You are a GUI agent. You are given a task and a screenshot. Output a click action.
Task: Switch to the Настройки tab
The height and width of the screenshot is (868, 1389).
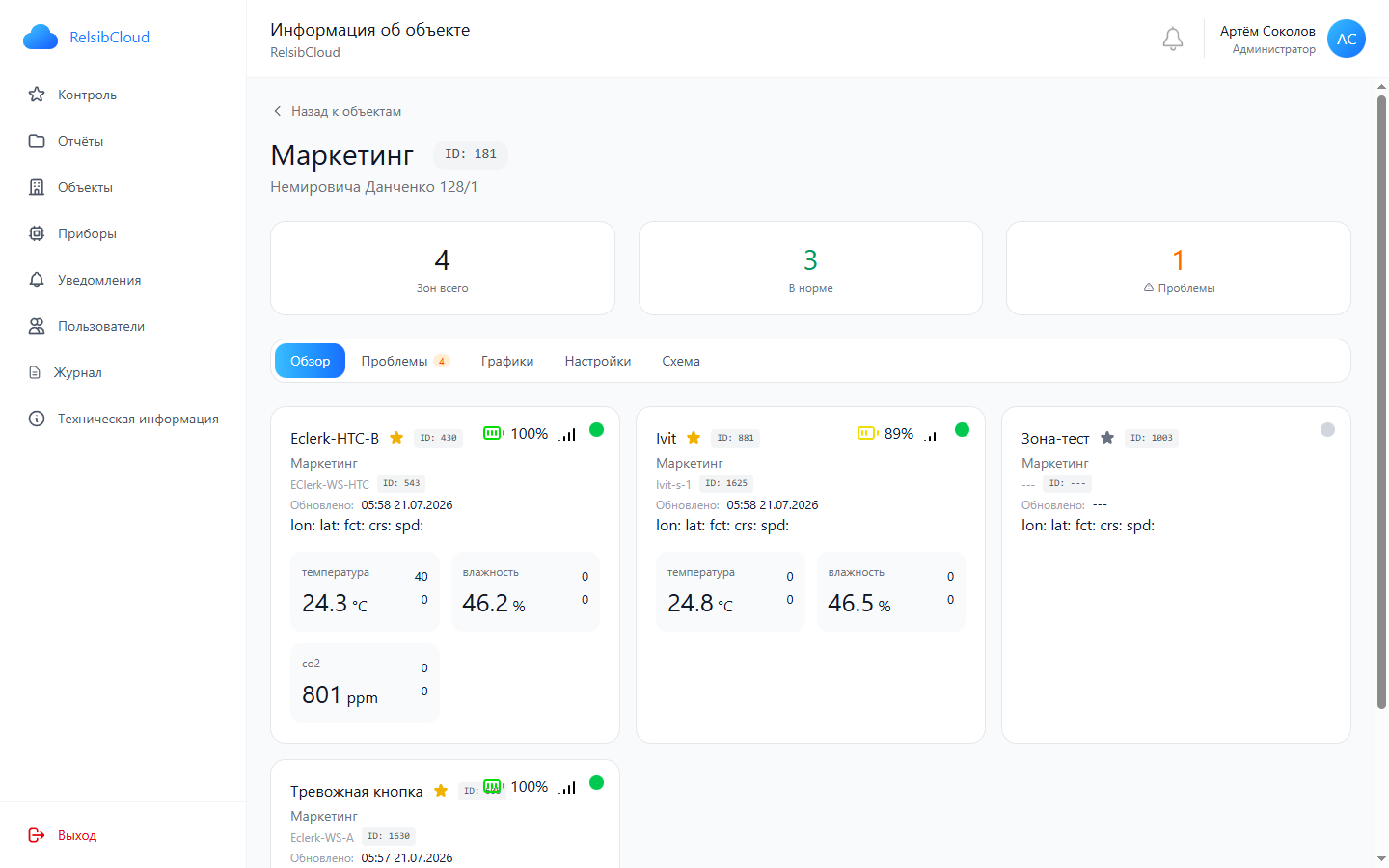pyautogui.click(x=598, y=361)
